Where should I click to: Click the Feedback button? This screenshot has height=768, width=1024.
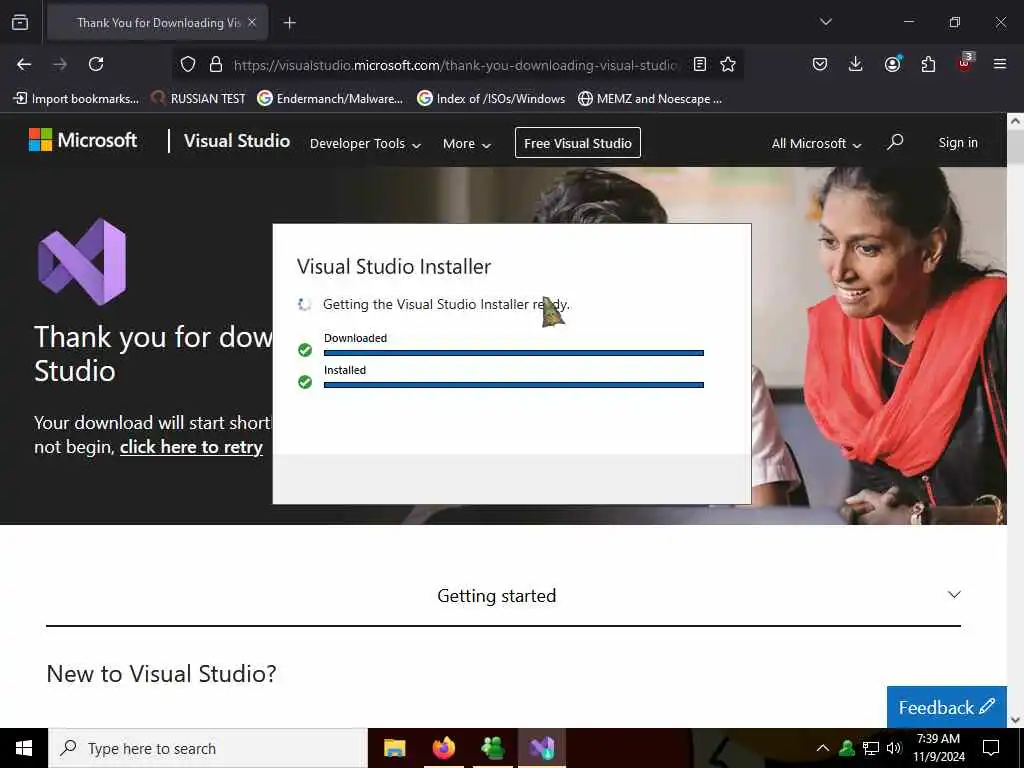[x=946, y=707]
